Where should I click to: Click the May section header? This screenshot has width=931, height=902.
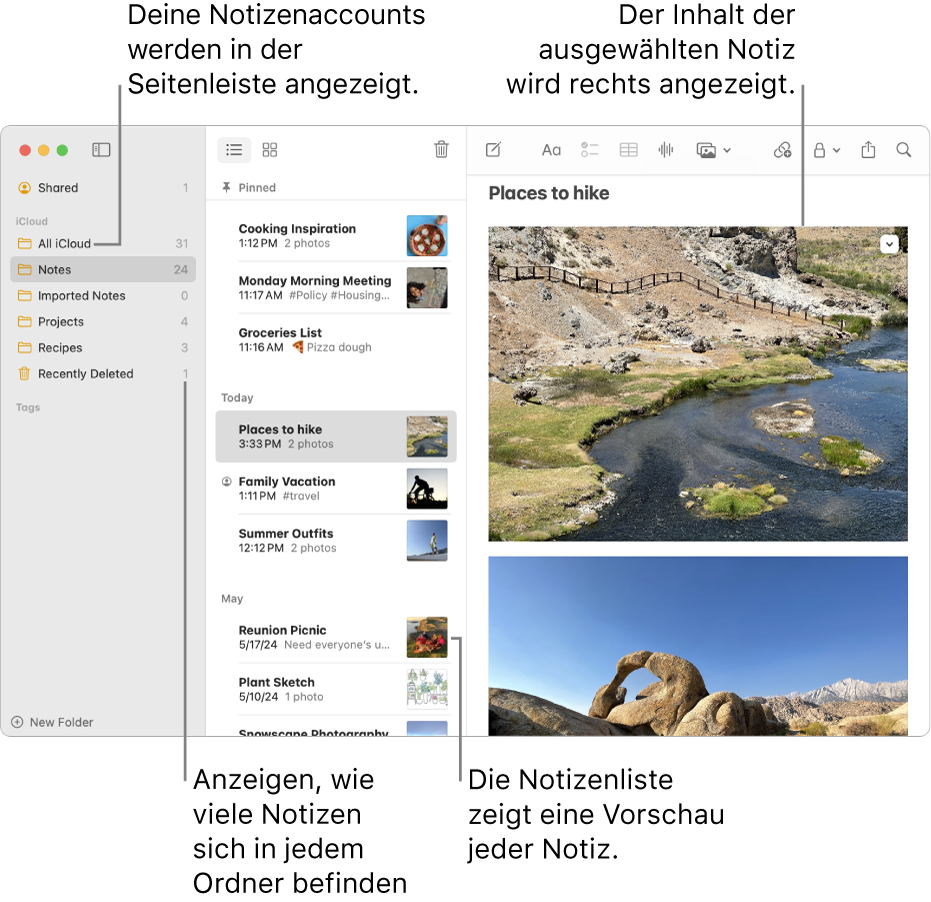[x=232, y=599]
